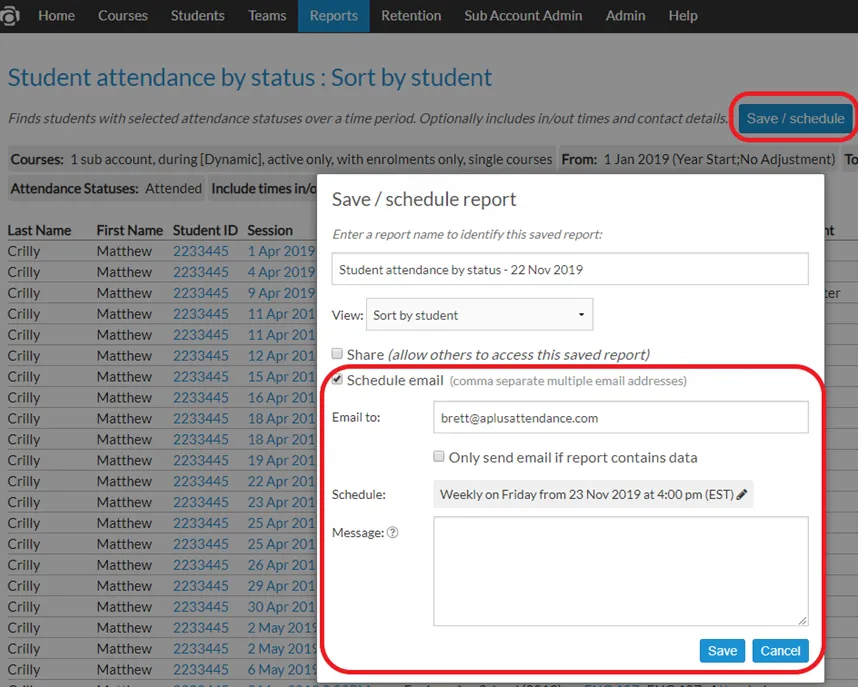Open the 1 Apr 2019 session link
859x687 pixels.
click(x=281, y=251)
